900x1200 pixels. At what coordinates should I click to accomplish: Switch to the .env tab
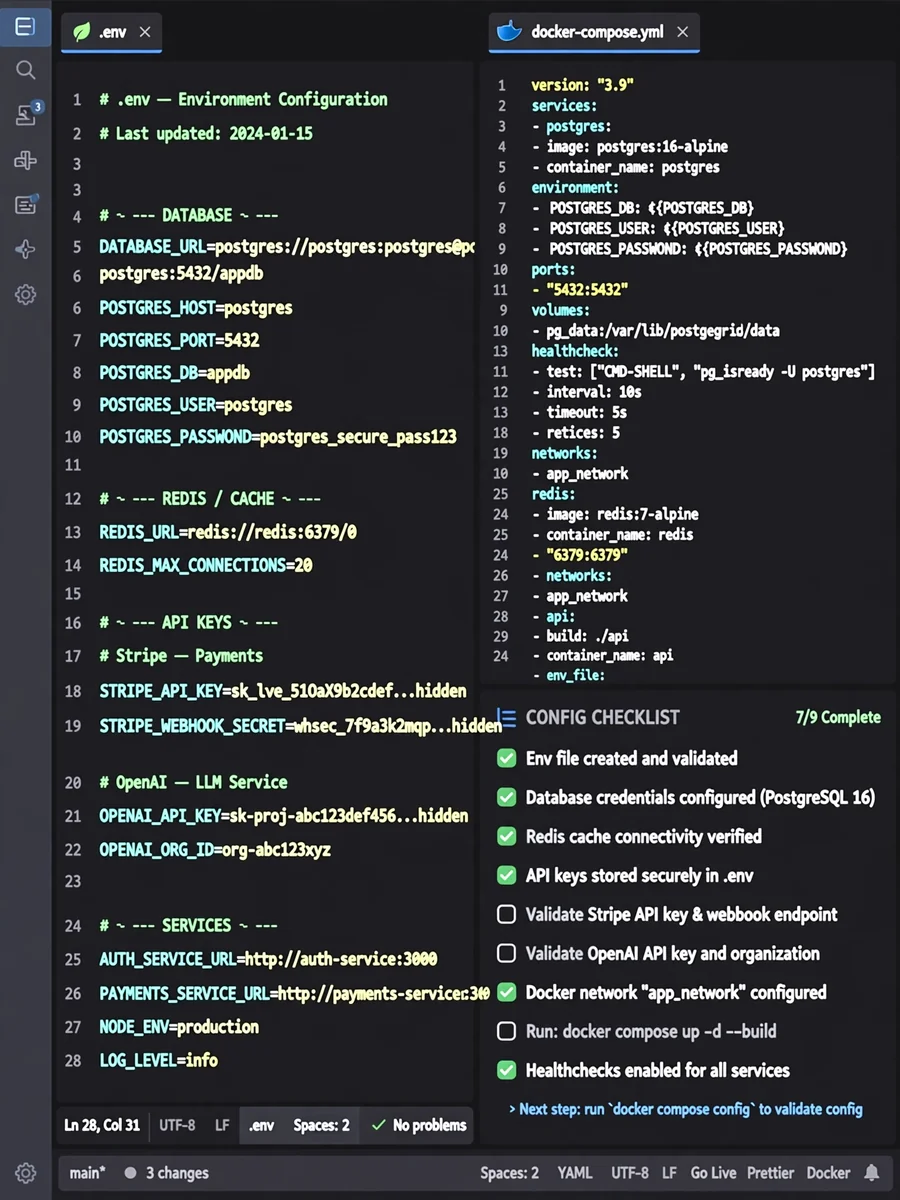tap(112, 32)
